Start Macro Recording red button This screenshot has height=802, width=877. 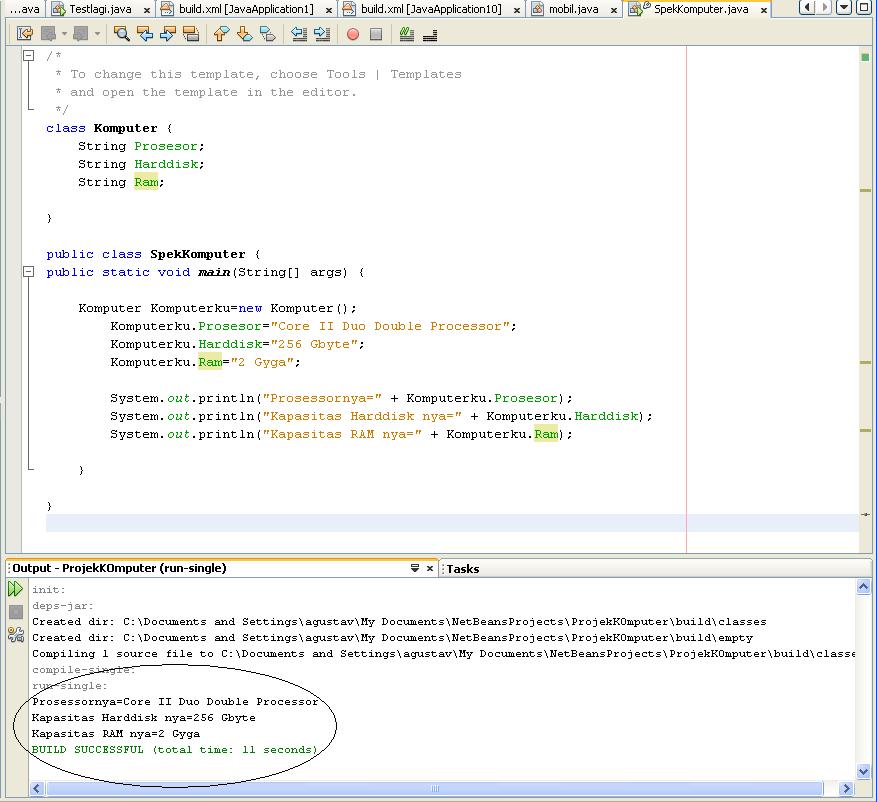(x=352, y=35)
